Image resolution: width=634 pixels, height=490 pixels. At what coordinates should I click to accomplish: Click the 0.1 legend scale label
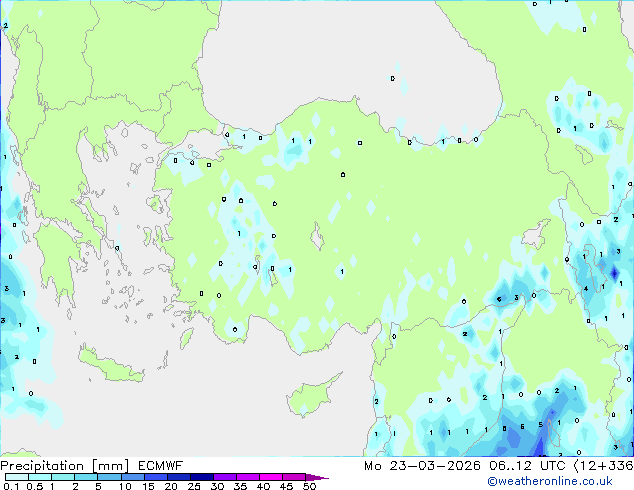click(x=11, y=486)
